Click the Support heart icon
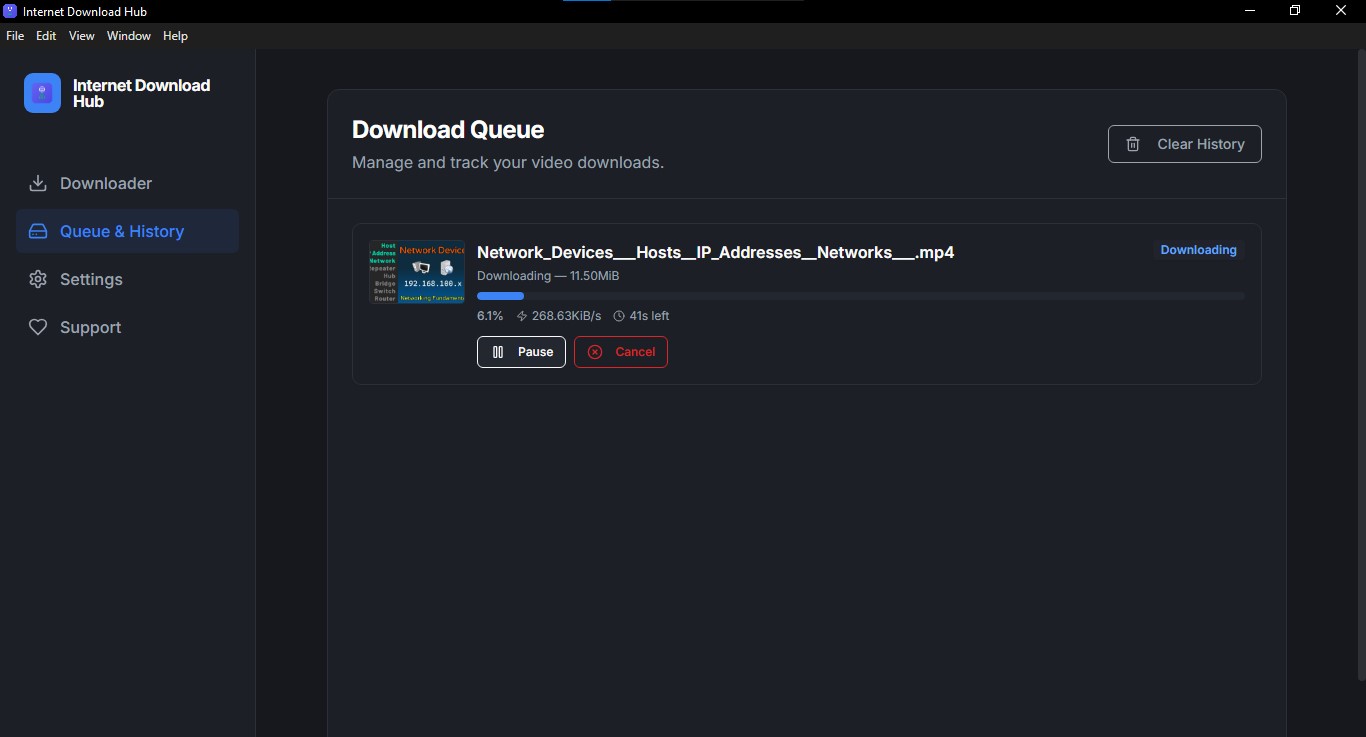1366x737 pixels. coord(37,327)
